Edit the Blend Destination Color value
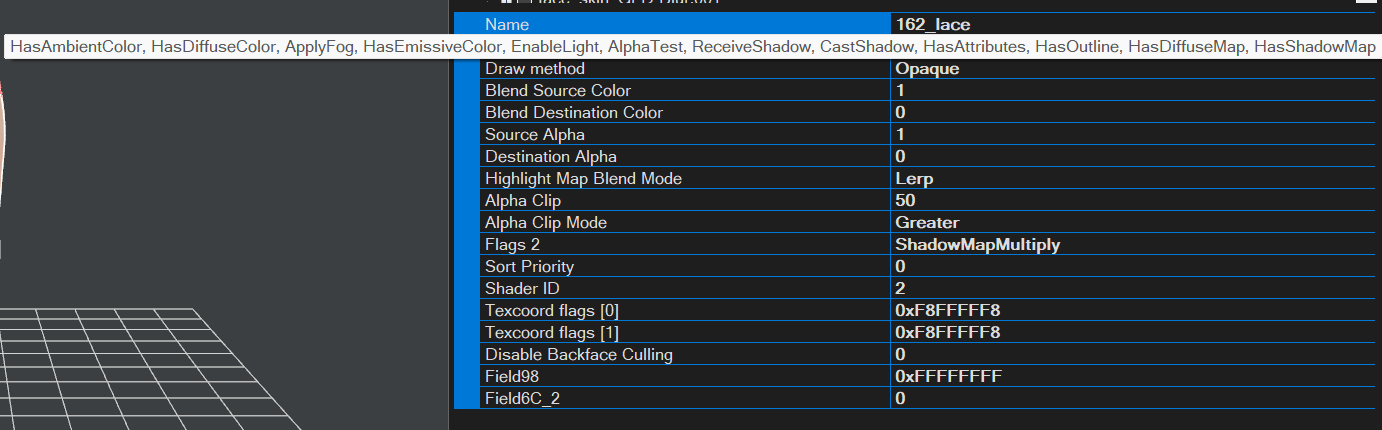1382x430 pixels. click(x=1135, y=112)
